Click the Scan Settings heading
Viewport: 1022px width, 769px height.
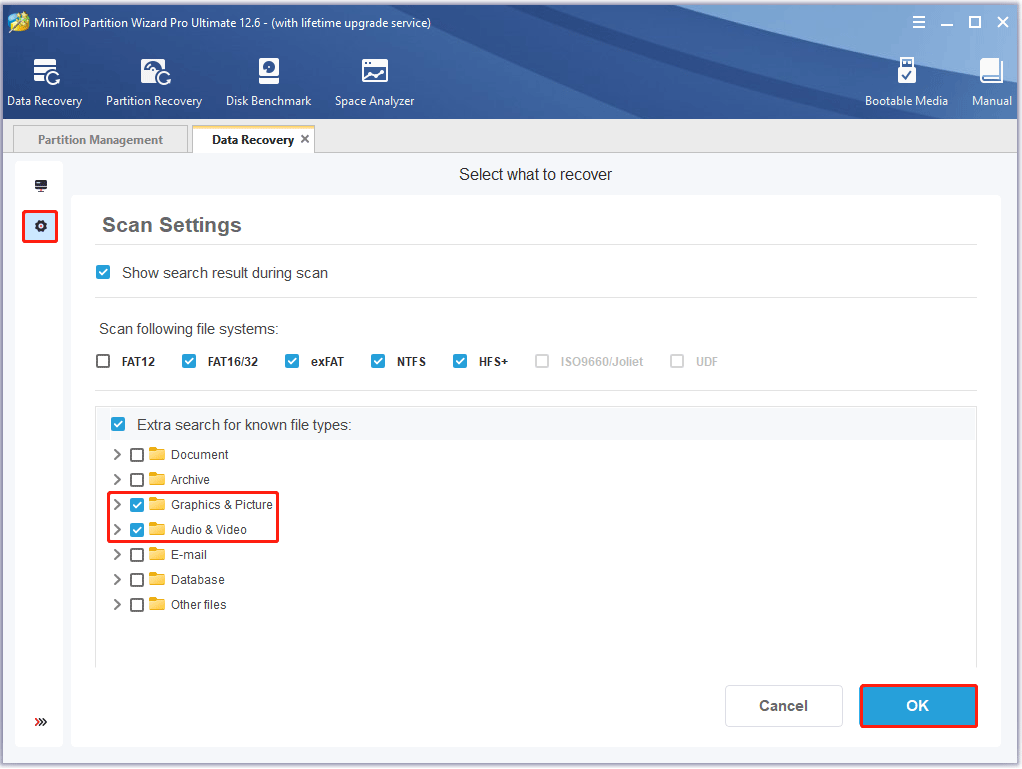171,225
